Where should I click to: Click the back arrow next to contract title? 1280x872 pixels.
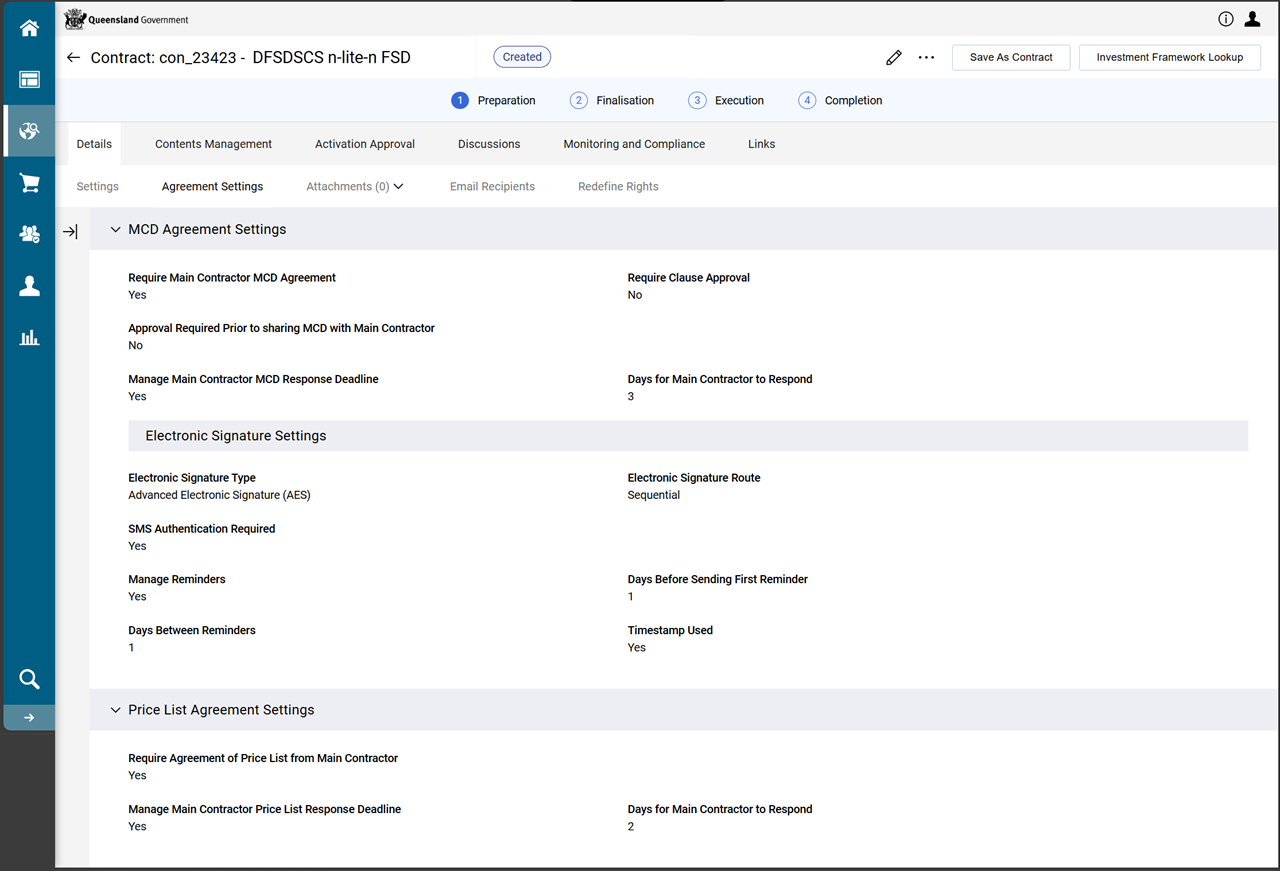pyautogui.click(x=72, y=57)
